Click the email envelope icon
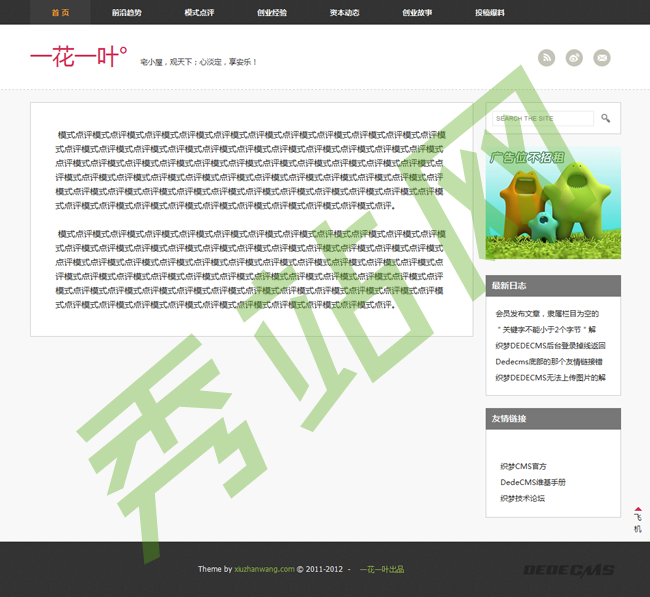The height and width of the screenshot is (597, 650). [x=602, y=58]
